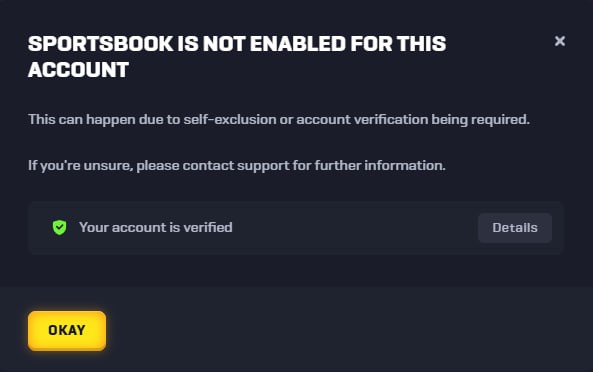The image size is (593, 372).
Task: Click the 'ACCOUNT' word on the heading's second line
Action: click(79, 70)
